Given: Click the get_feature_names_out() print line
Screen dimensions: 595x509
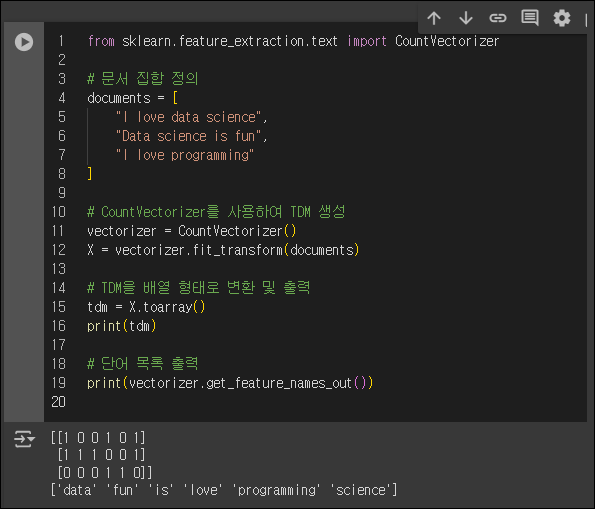Looking at the screenshot, I should click(230, 383).
